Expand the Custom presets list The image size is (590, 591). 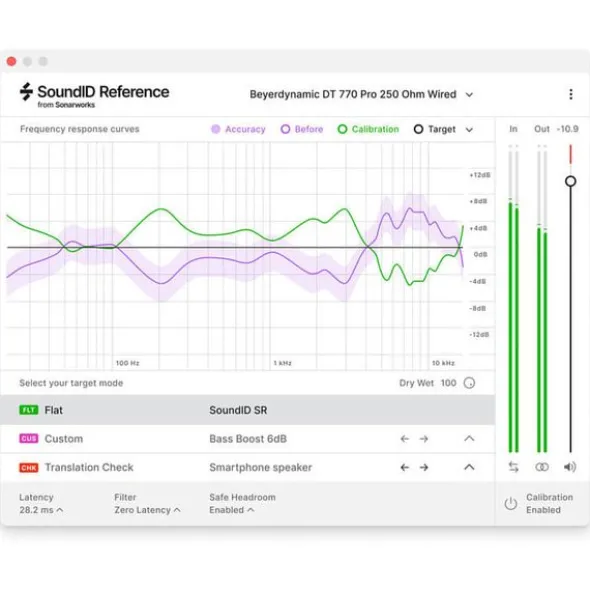[x=469, y=438]
